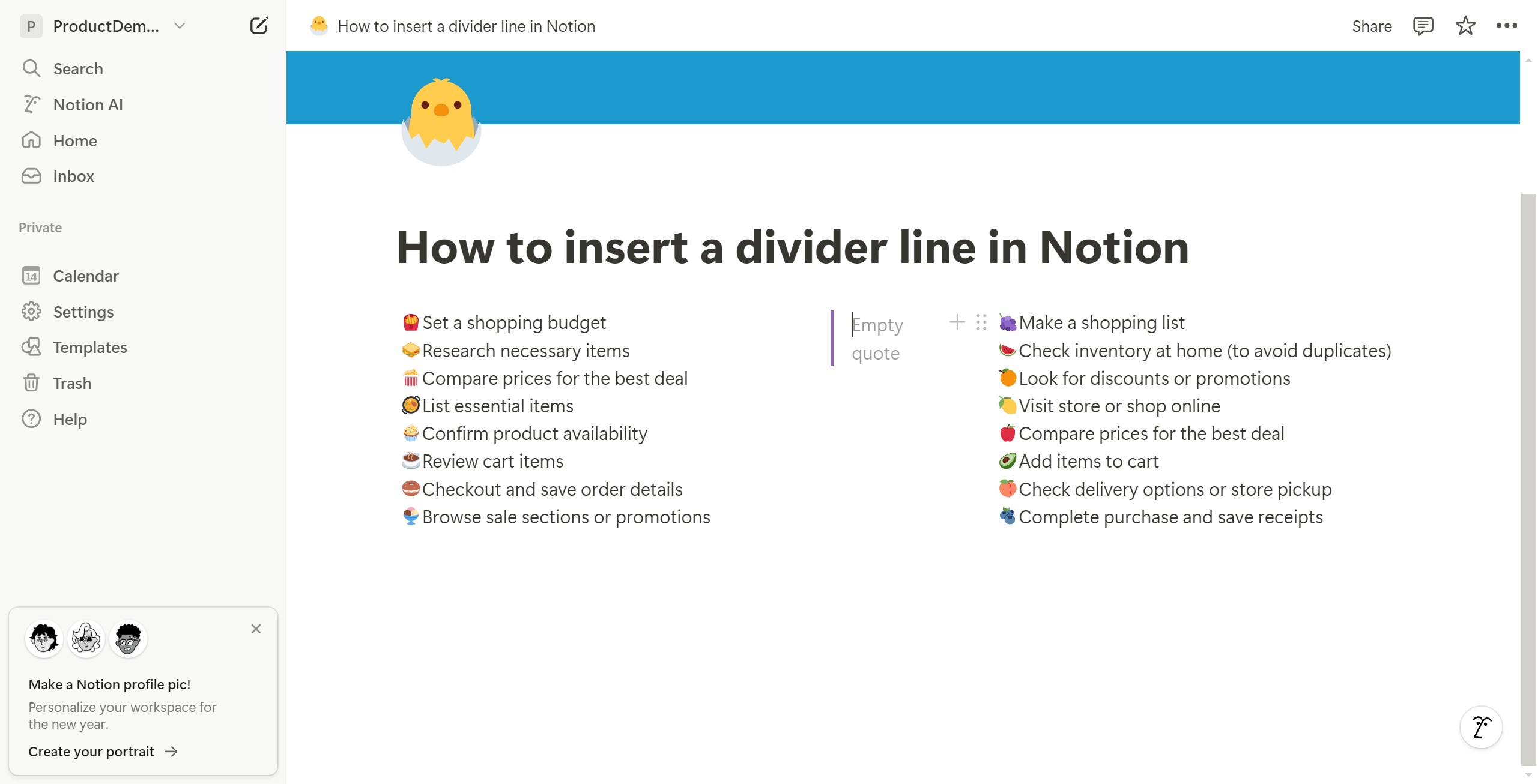Open the Trash
The height and width of the screenshot is (784, 1538).
tap(143, 383)
